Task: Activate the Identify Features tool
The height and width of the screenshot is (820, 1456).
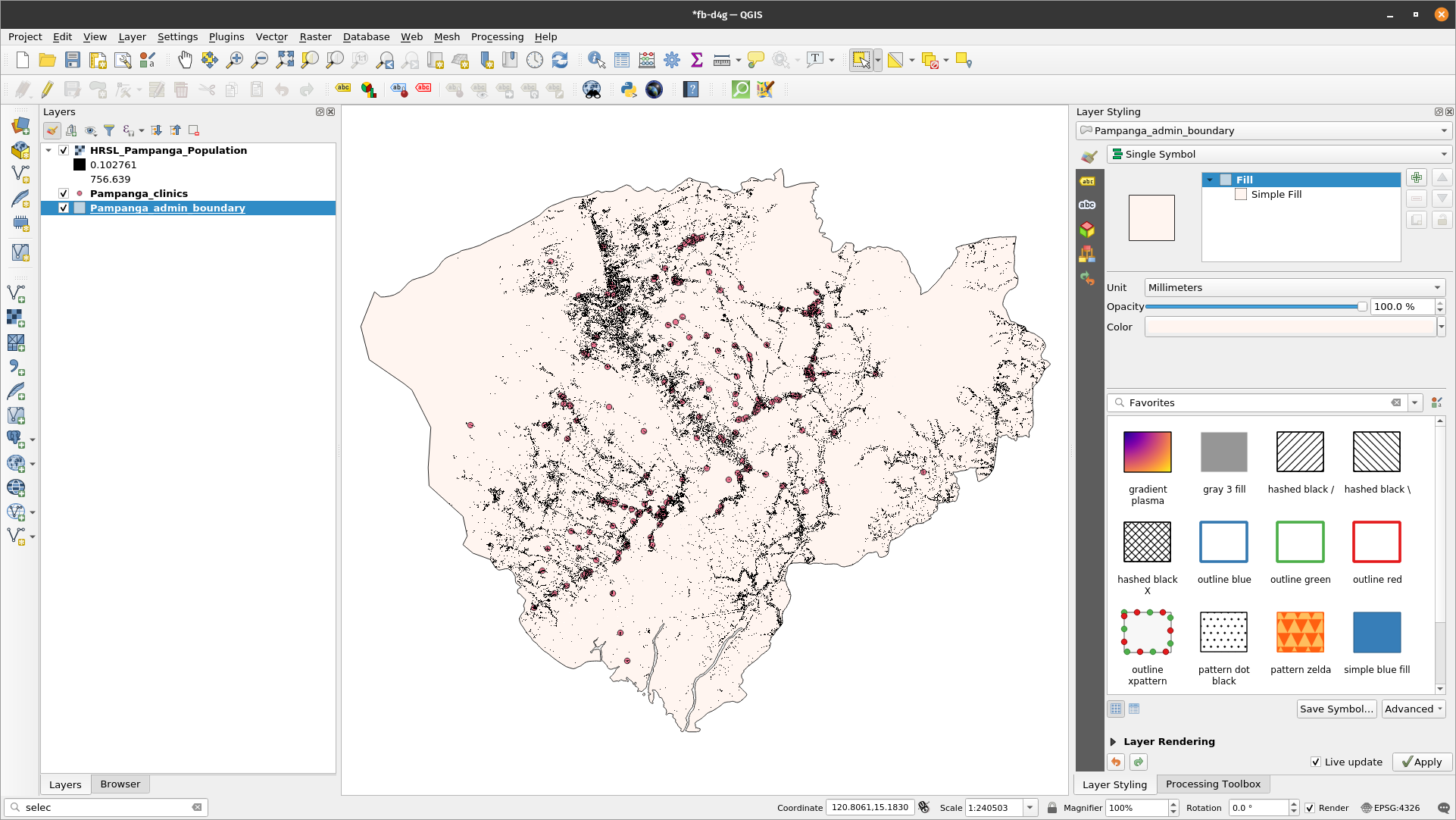Action: (596, 60)
